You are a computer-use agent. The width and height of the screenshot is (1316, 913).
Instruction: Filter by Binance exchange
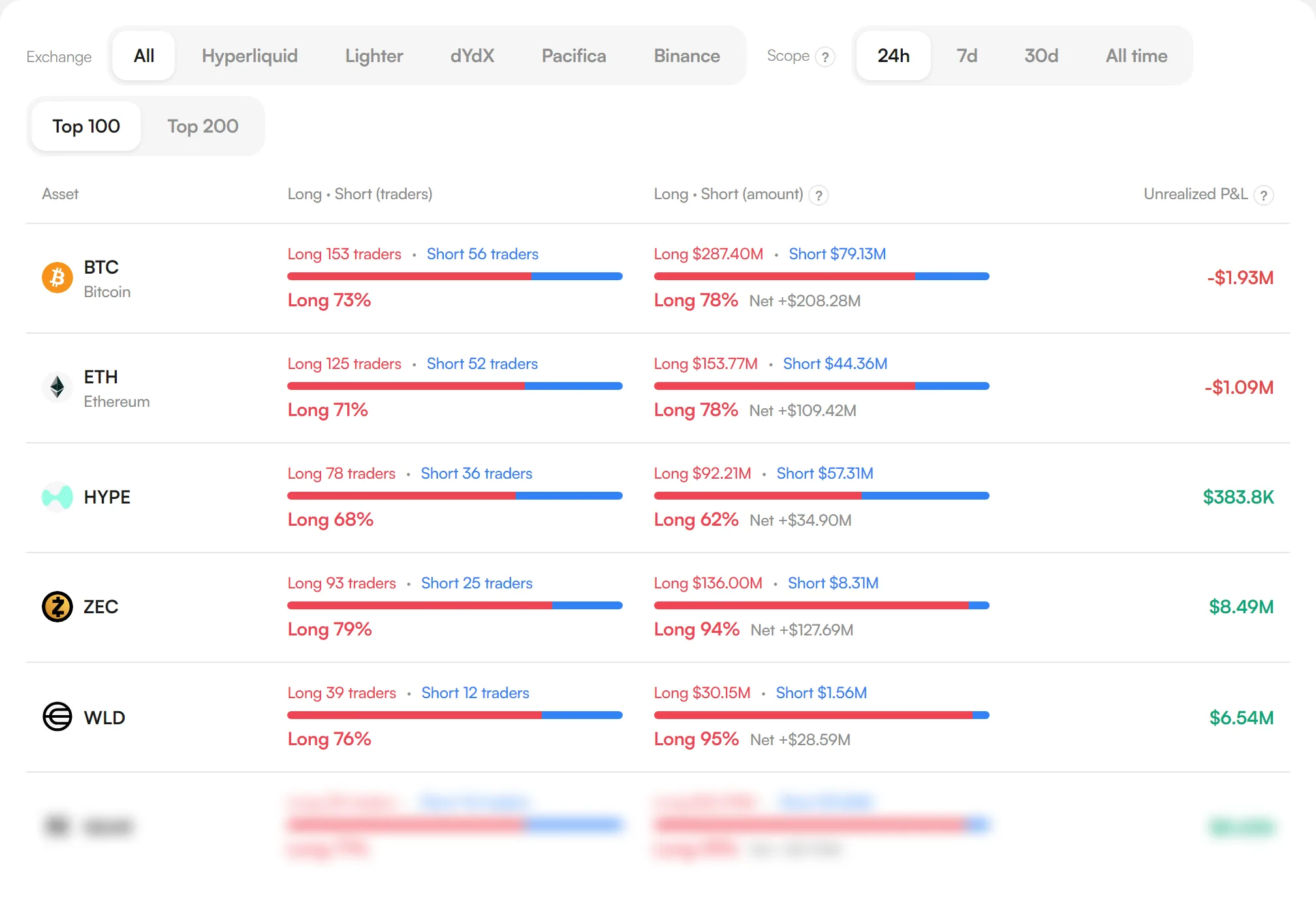click(x=687, y=56)
